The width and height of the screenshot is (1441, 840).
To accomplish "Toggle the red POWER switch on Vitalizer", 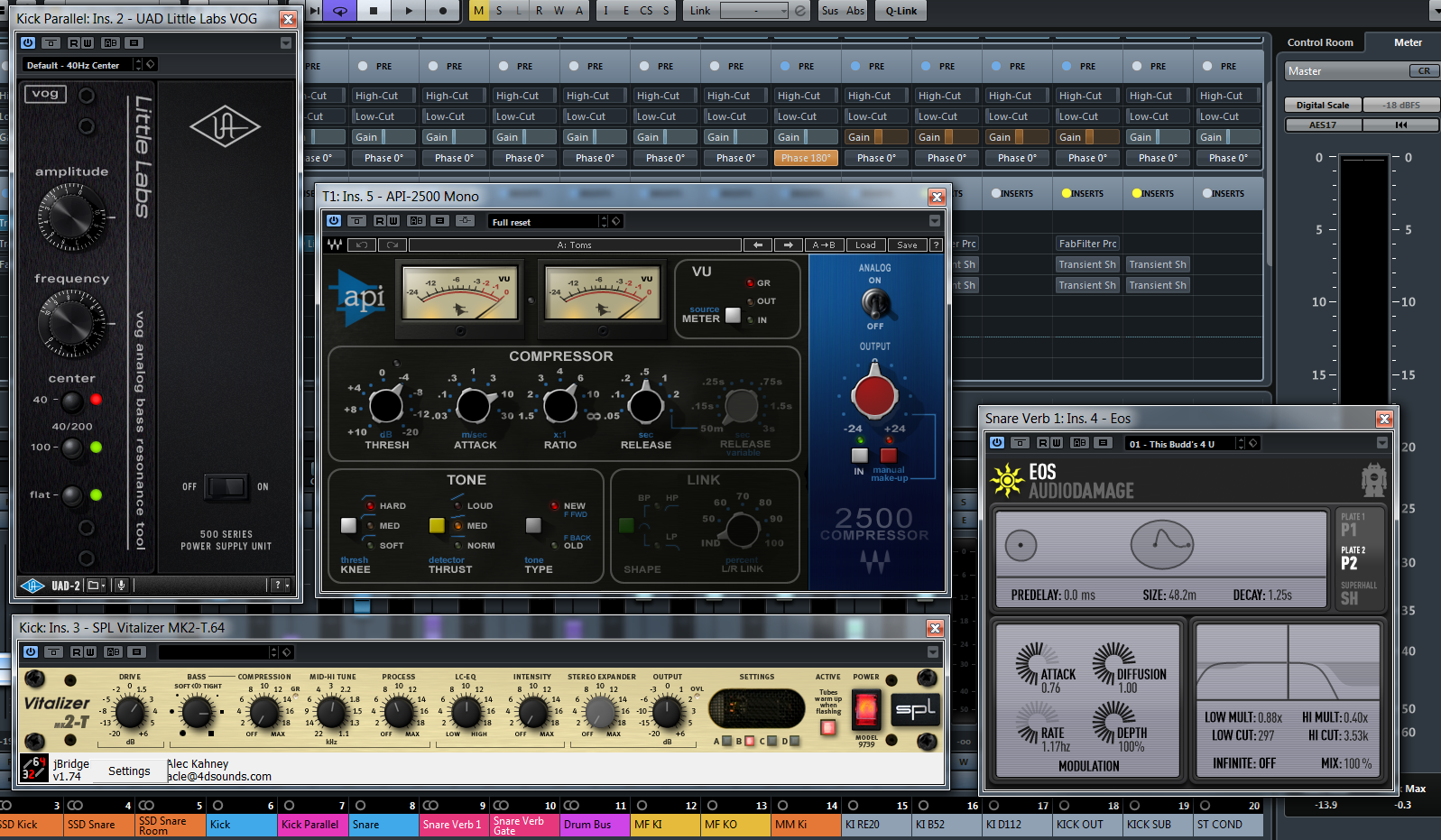I will pyautogui.click(x=865, y=709).
